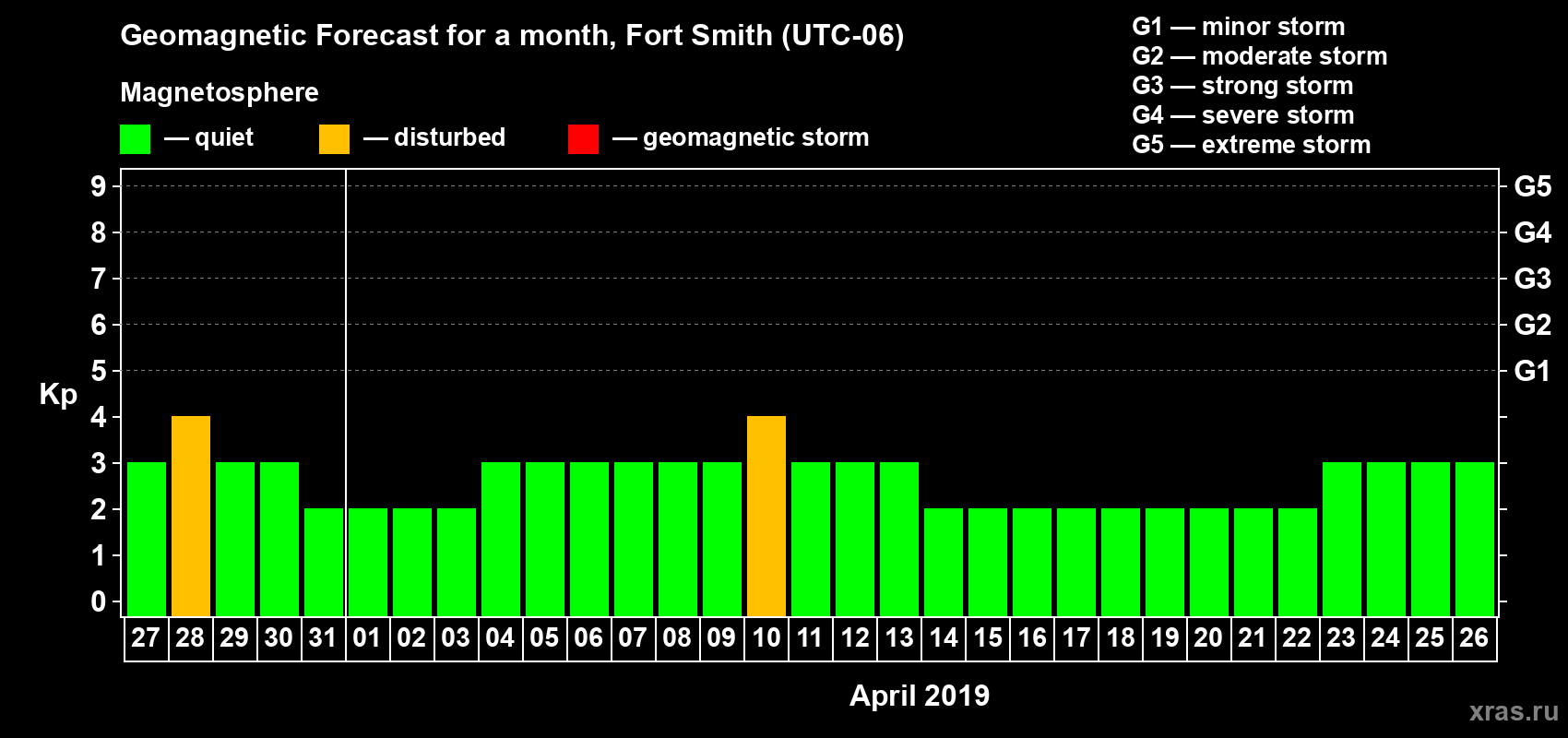Viewport: 1568px width, 738px height.
Task: Click the G4 label on right axis
Action: (x=1533, y=232)
